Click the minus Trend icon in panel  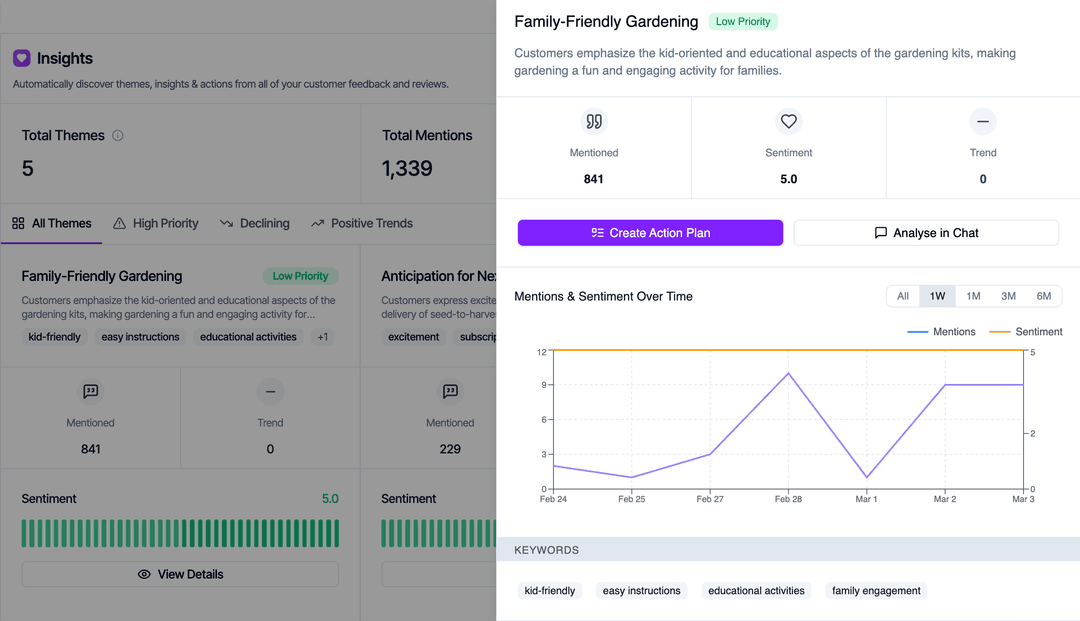point(983,122)
